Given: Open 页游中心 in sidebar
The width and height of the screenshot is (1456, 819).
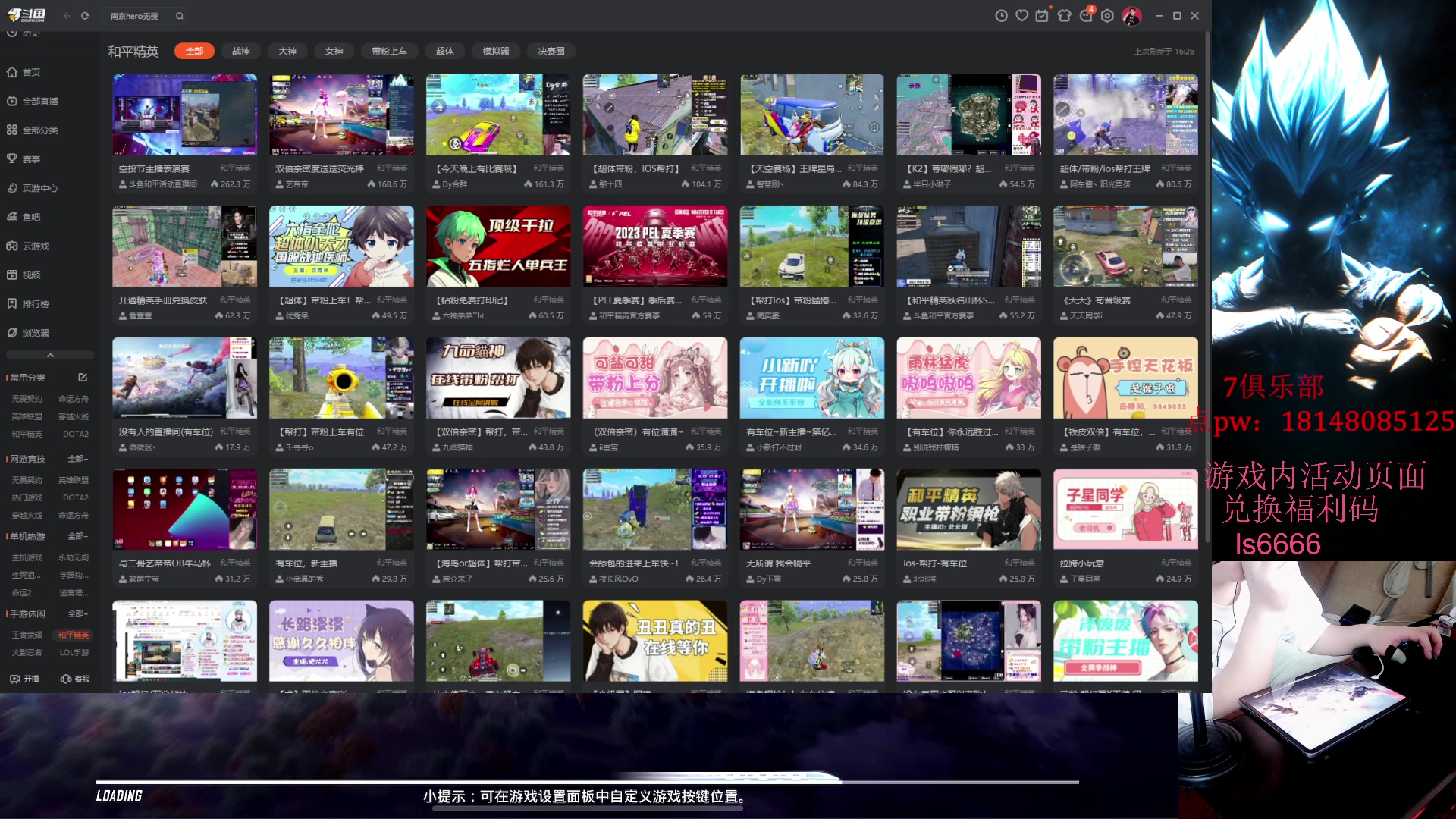Looking at the screenshot, I should [x=33, y=188].
